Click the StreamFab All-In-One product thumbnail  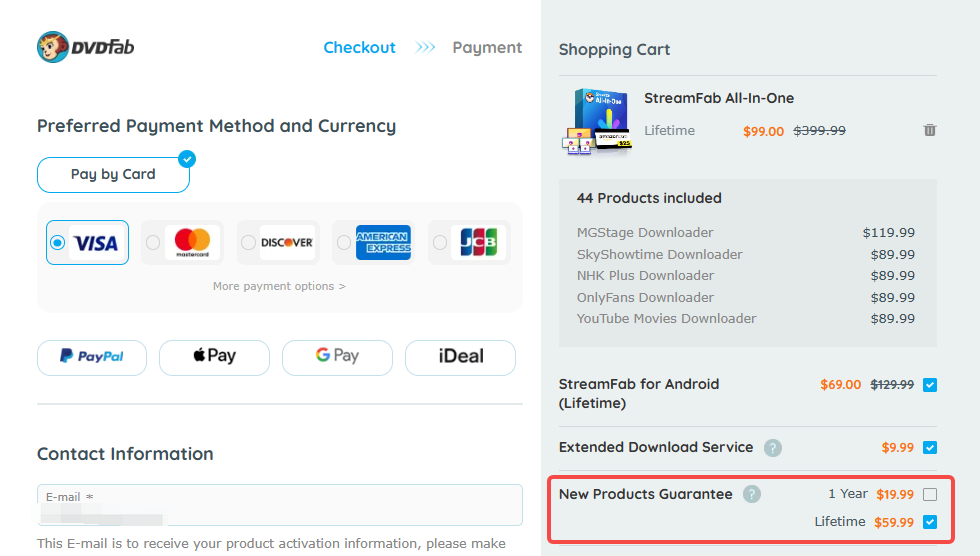point(597,121)
